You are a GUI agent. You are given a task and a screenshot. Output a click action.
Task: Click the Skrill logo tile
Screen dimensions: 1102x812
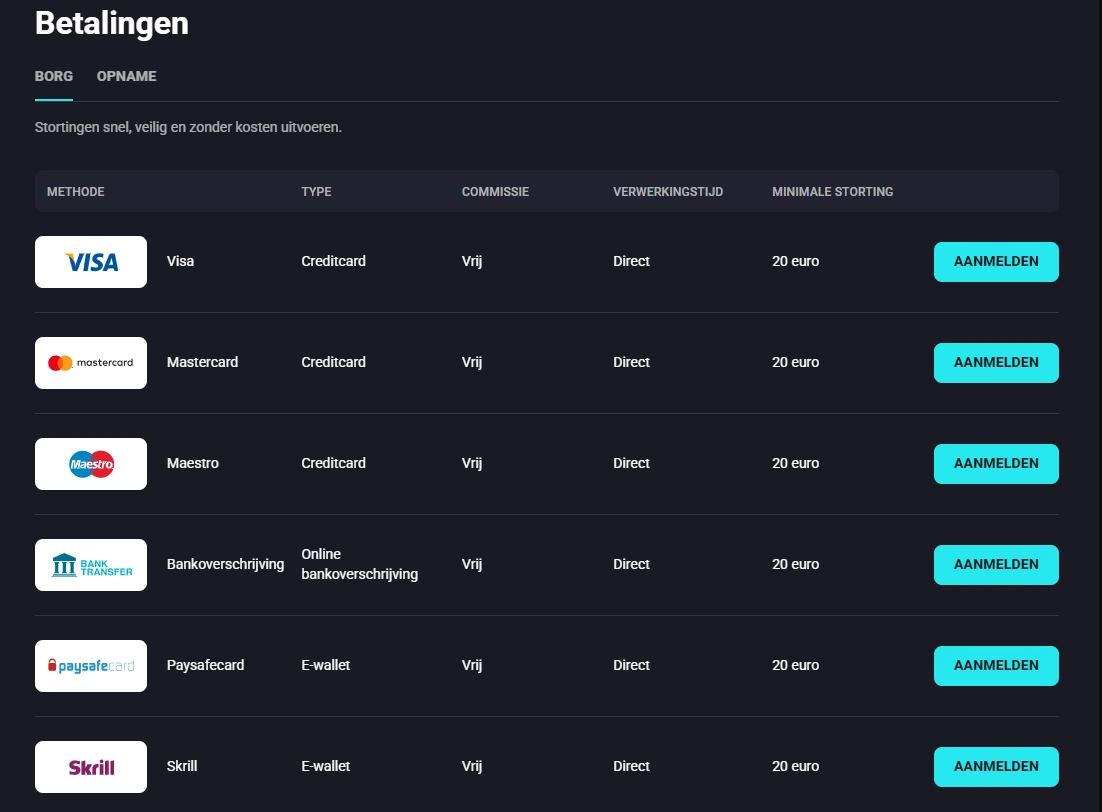point(91,767)
